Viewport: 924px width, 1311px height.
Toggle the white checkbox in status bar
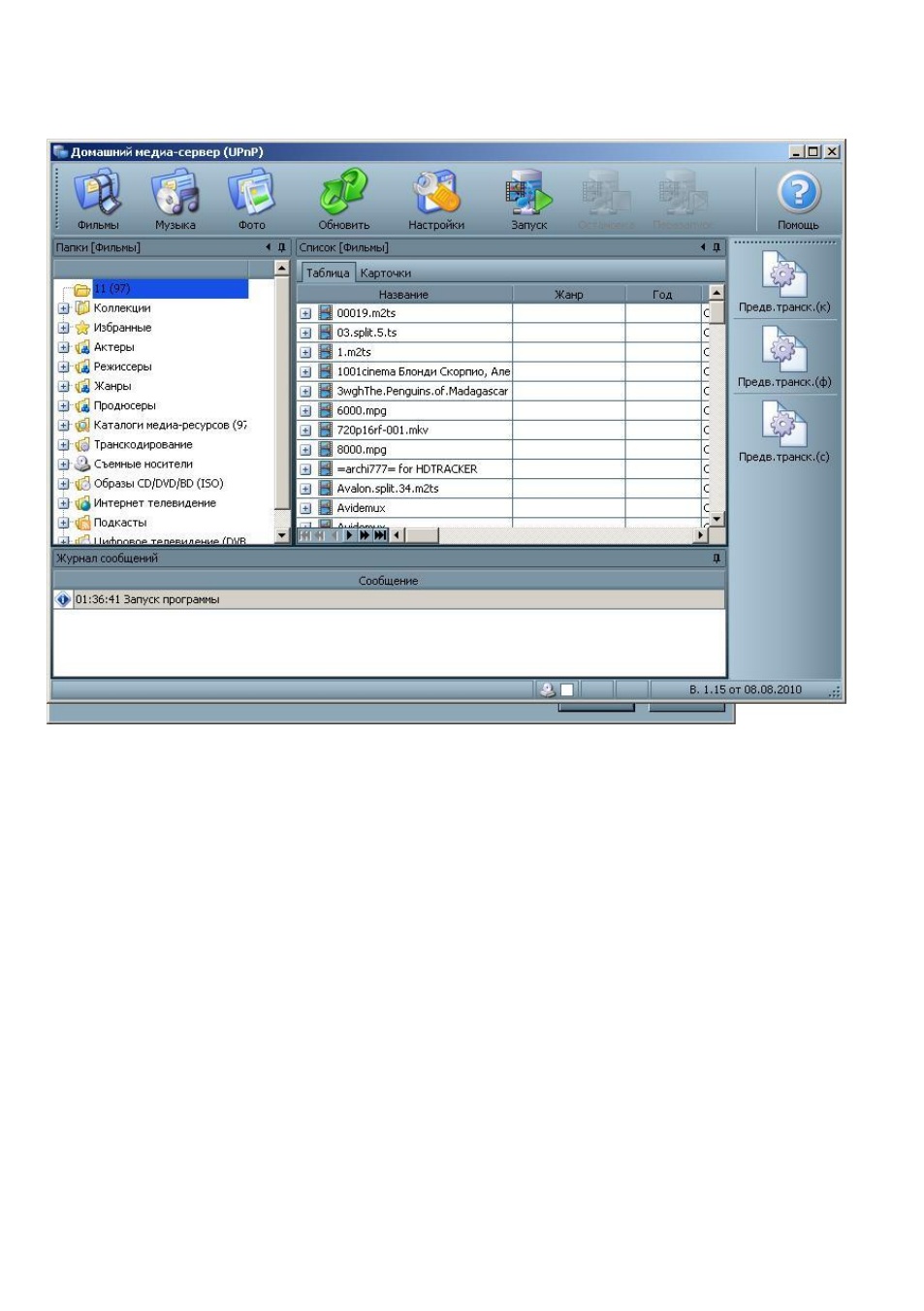(x=567, y=689)
